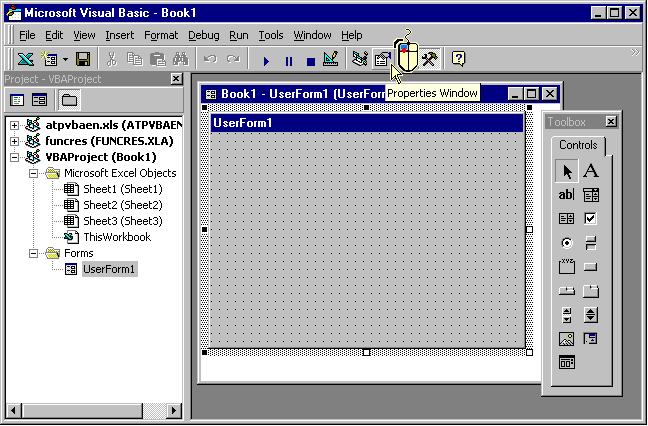This screenshot has width=648, height=426.
Task: Pick the TabStrip control in the Toolbox
Action: point(567,291)
